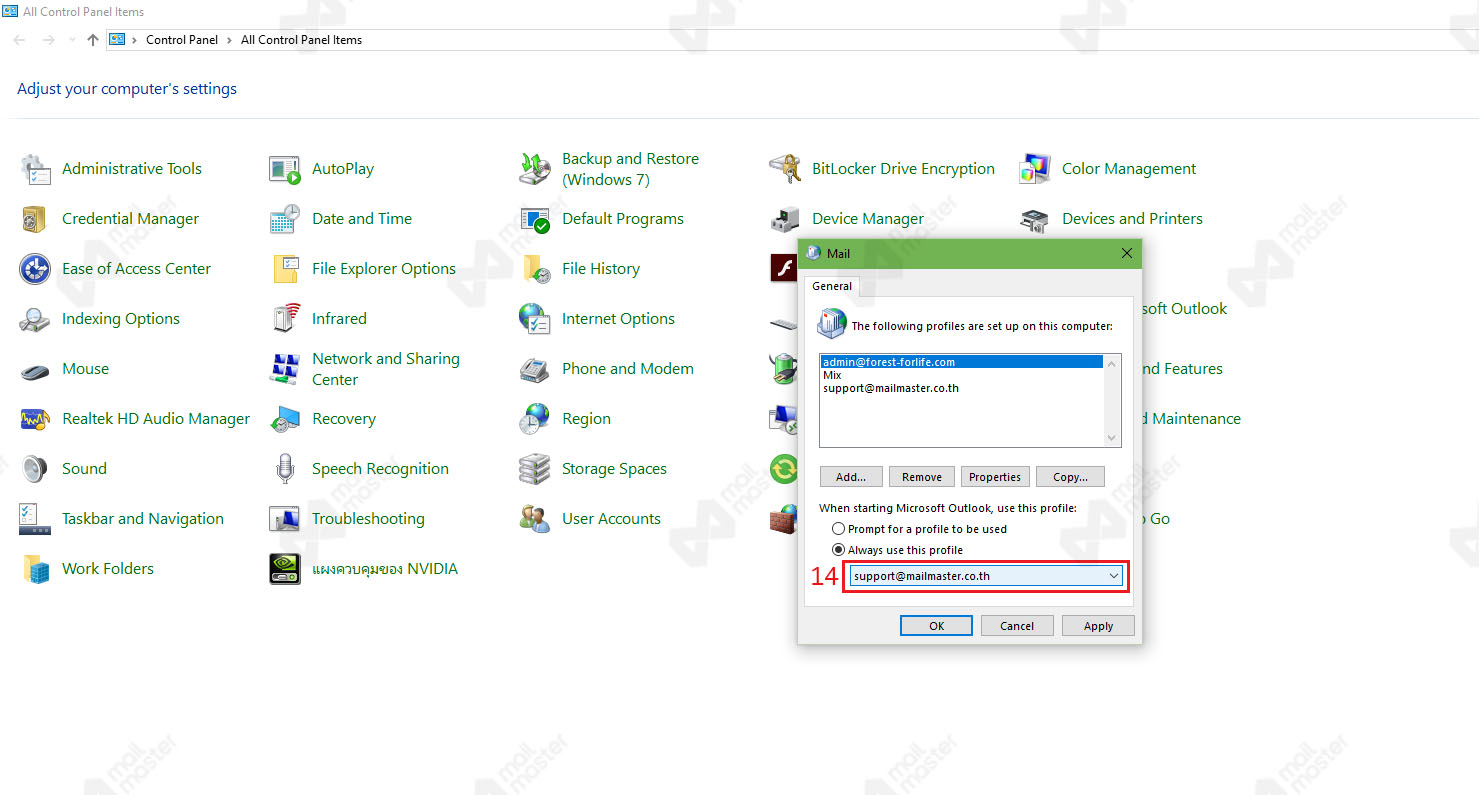Open the File History icon
The width and height of the screenshot is (1479, 795).
point(535,269)
